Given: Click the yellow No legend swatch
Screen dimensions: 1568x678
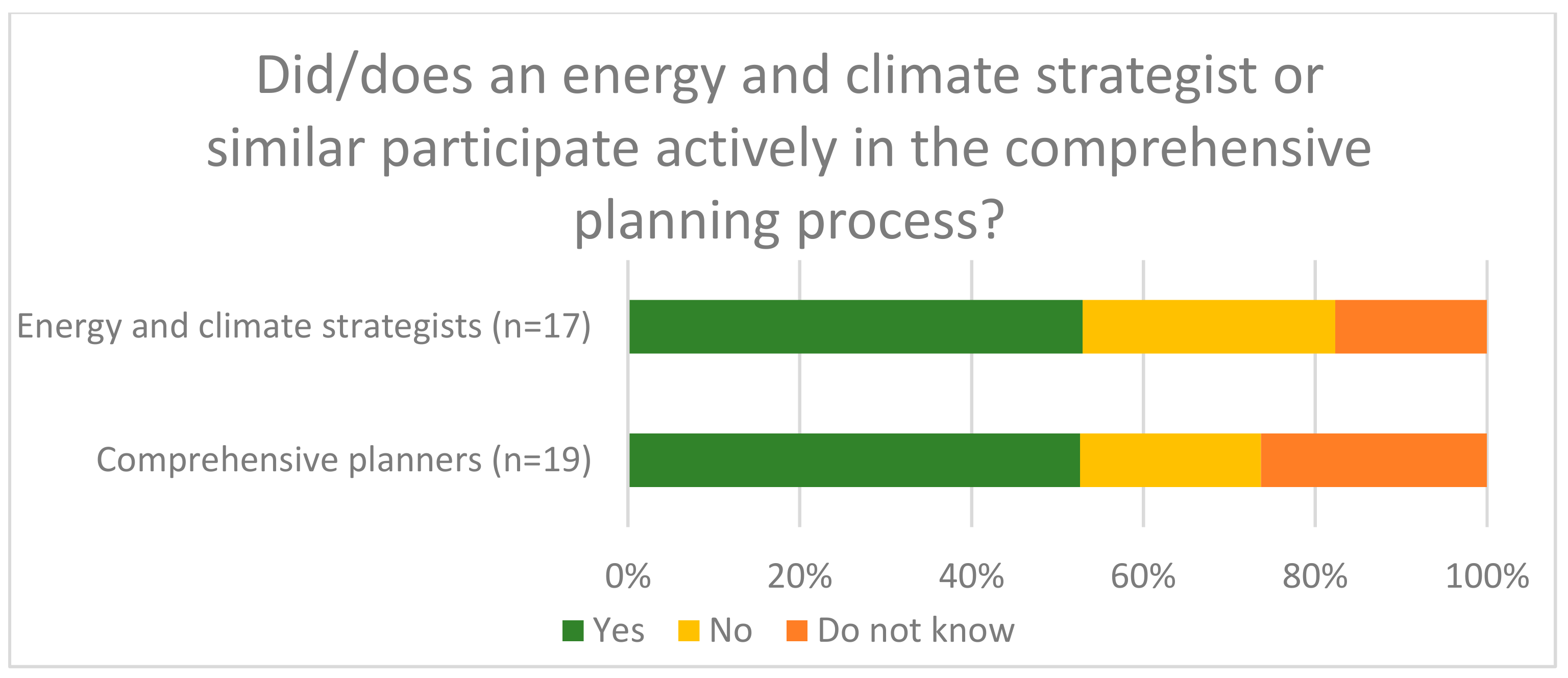Looking at the screenshot, I should (x=689, y=631).
